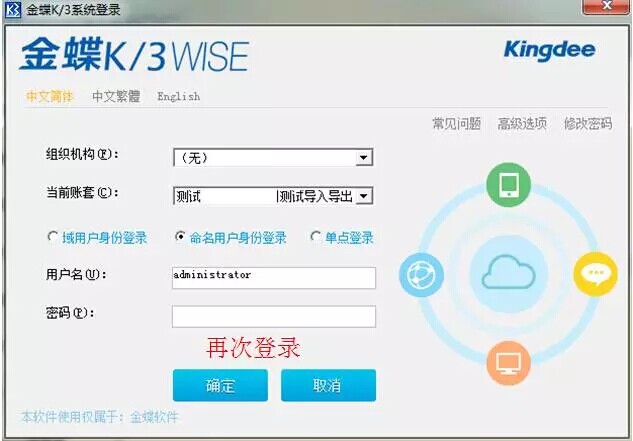This screenshot has height=441, width=633.
Task: Click the central cloud icon
Action: tap(509, 273)
